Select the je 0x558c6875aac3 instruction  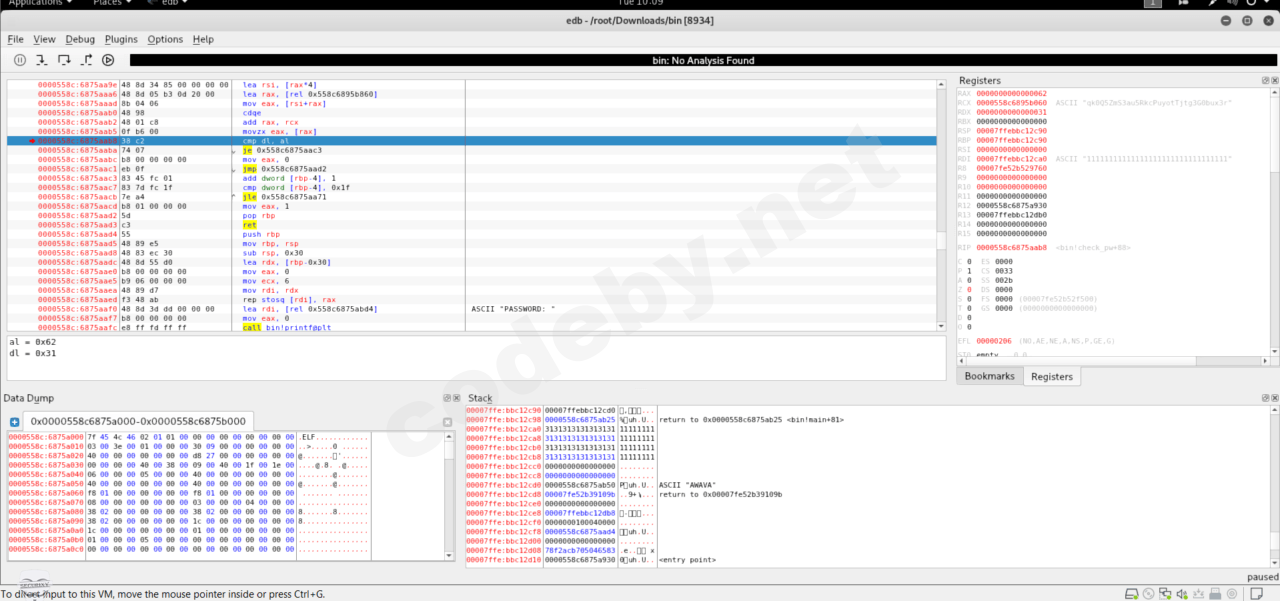(x=283, y=150)
